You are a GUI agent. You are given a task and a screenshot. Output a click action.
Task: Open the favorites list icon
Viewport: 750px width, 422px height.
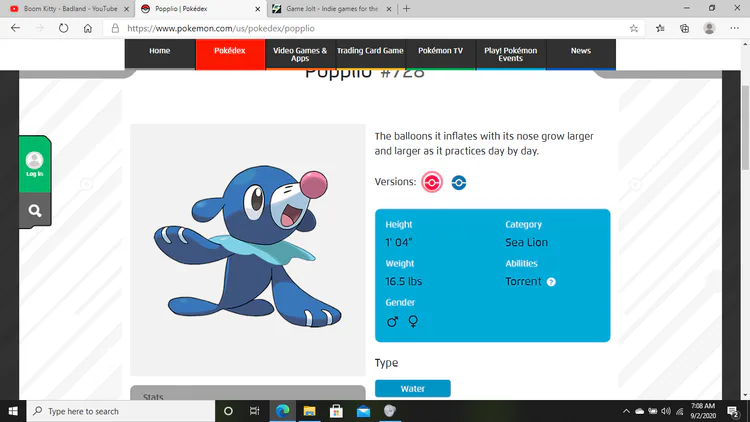click(x=660, y=28)
